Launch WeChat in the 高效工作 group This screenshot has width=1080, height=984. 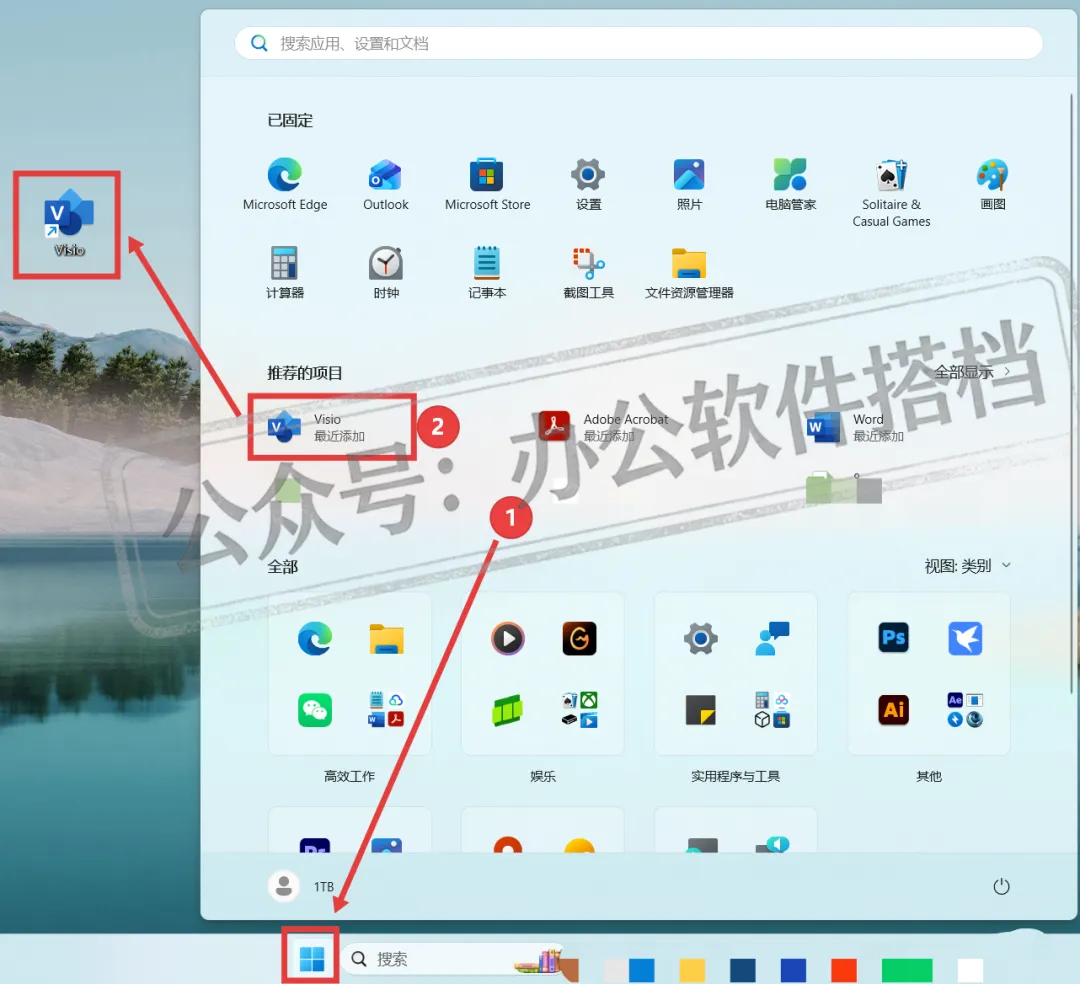pos(315,710)
